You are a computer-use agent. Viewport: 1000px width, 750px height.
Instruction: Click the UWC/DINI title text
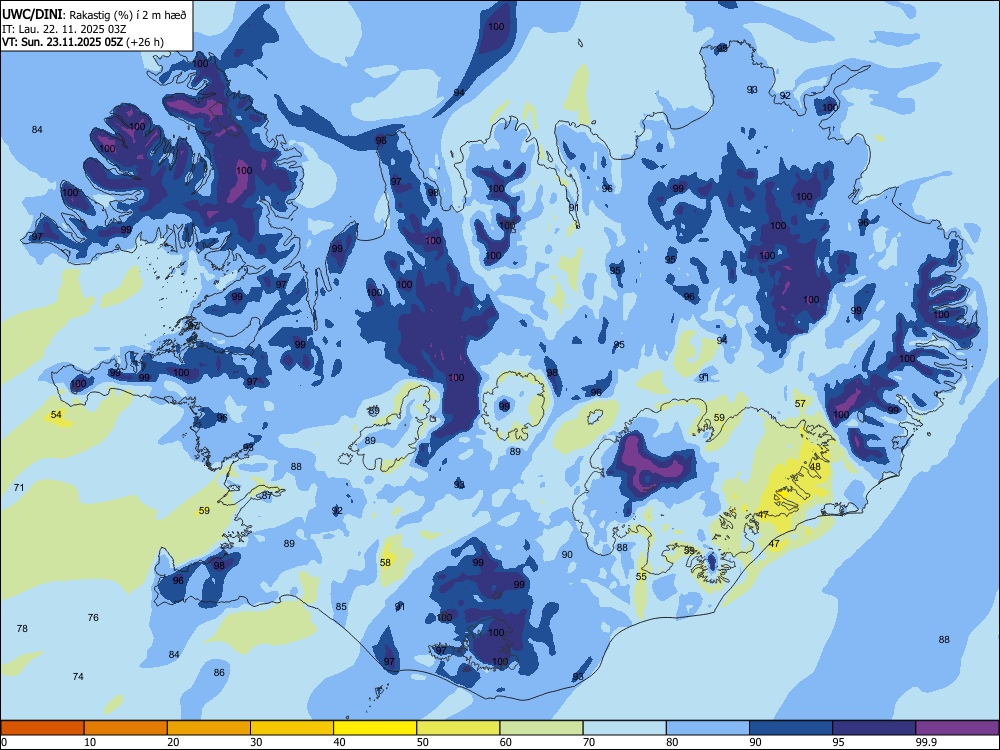pos(33,15)
